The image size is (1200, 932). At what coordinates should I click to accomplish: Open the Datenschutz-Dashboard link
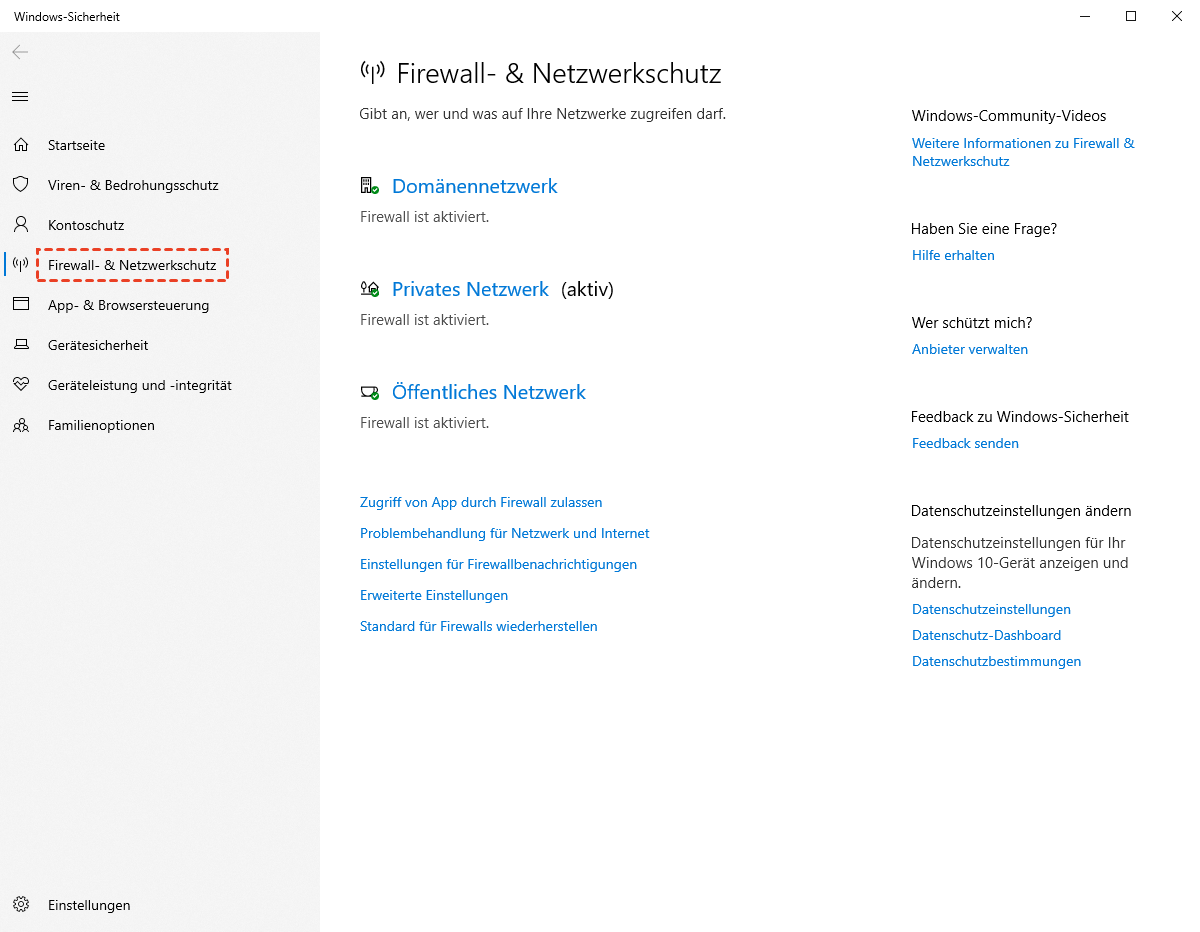point(986,635)
